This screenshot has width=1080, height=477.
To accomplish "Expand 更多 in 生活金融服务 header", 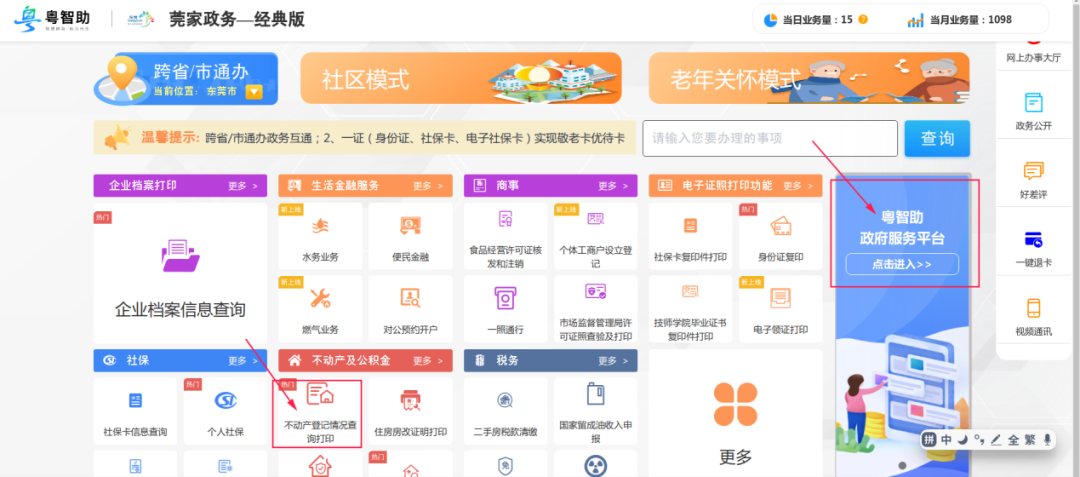I will (428, 186).
